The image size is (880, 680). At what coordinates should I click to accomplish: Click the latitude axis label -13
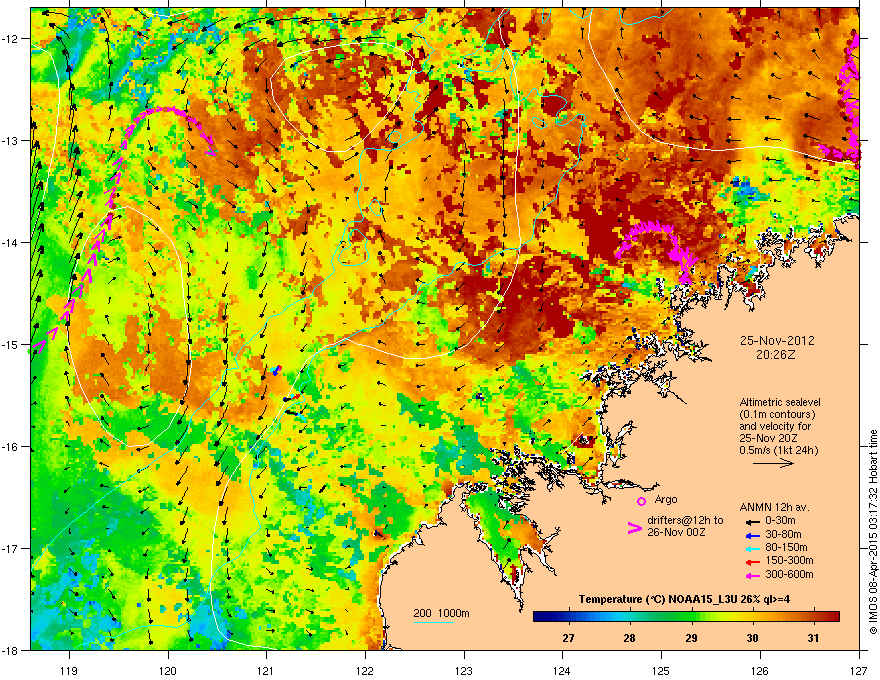coord(10,140)
